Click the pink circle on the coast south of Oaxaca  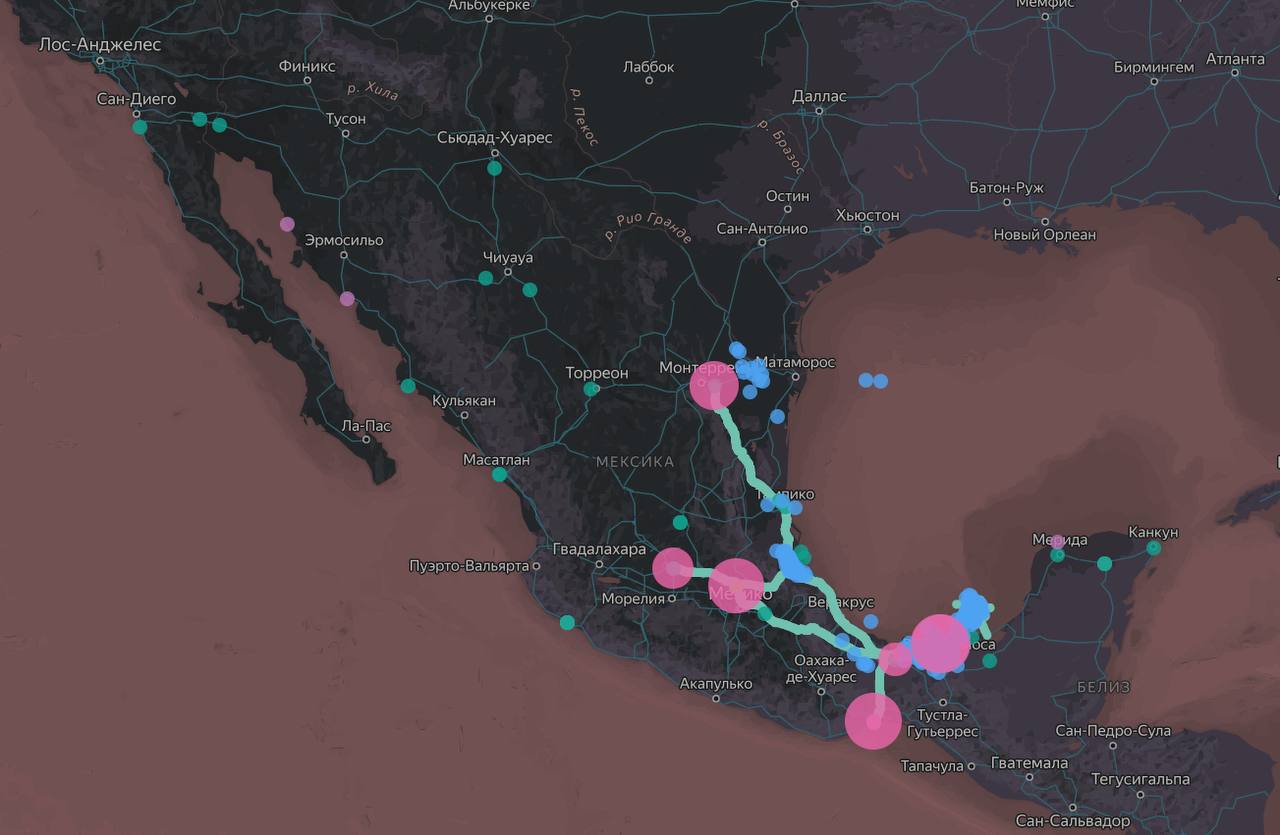click(873, 721)
